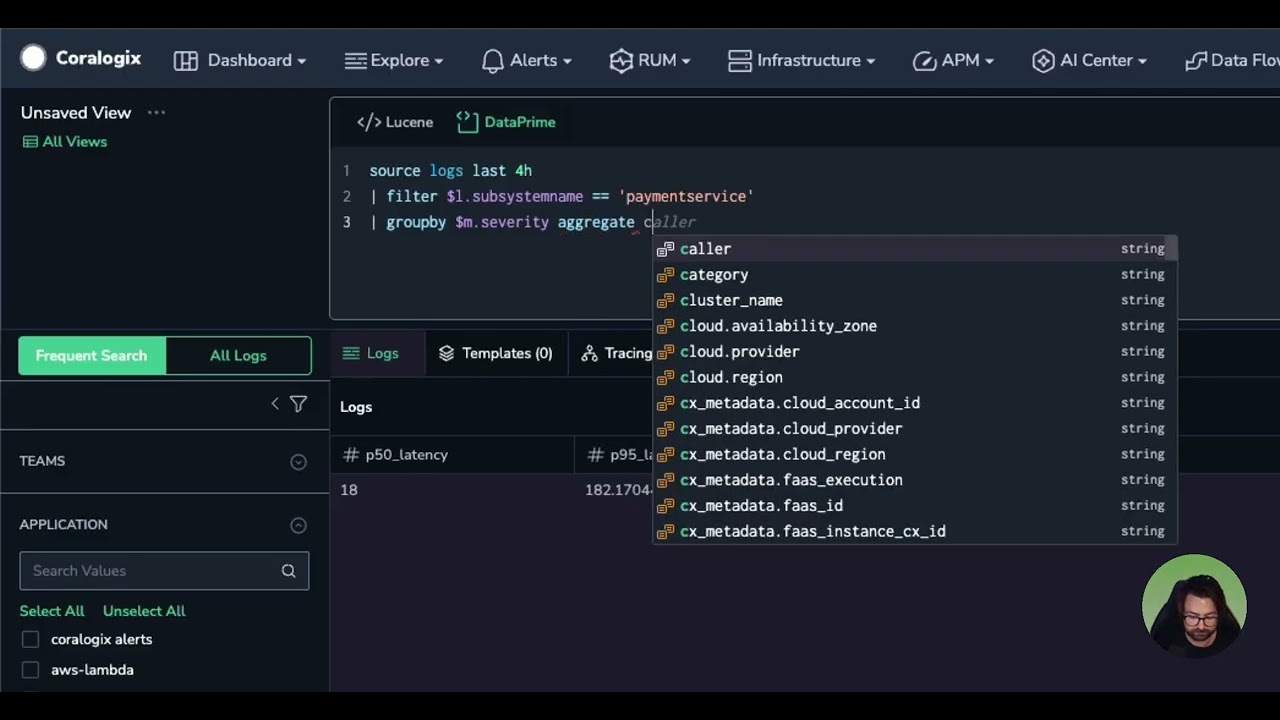
Task: Open the Data Flow menu
Action: (x=1232, y=60)
